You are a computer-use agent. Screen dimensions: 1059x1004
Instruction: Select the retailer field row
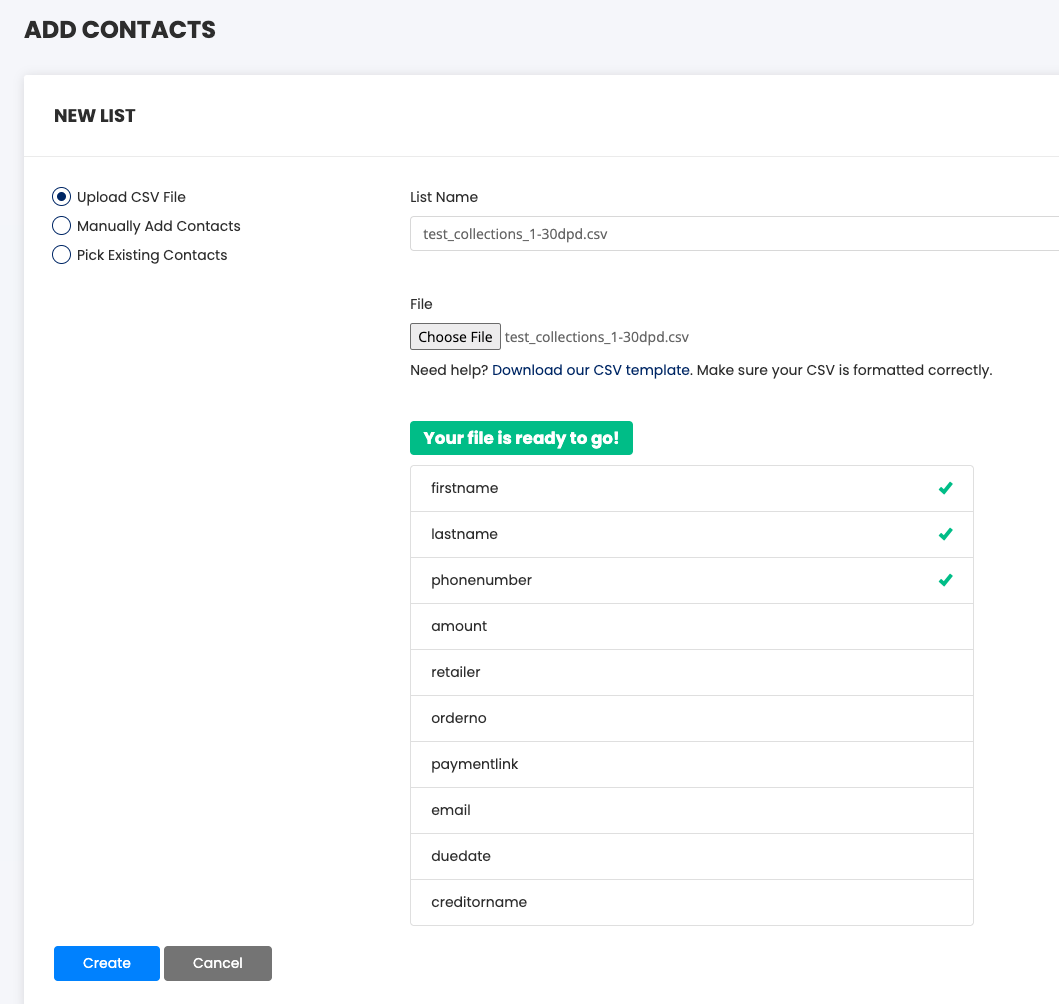(691, 672)
